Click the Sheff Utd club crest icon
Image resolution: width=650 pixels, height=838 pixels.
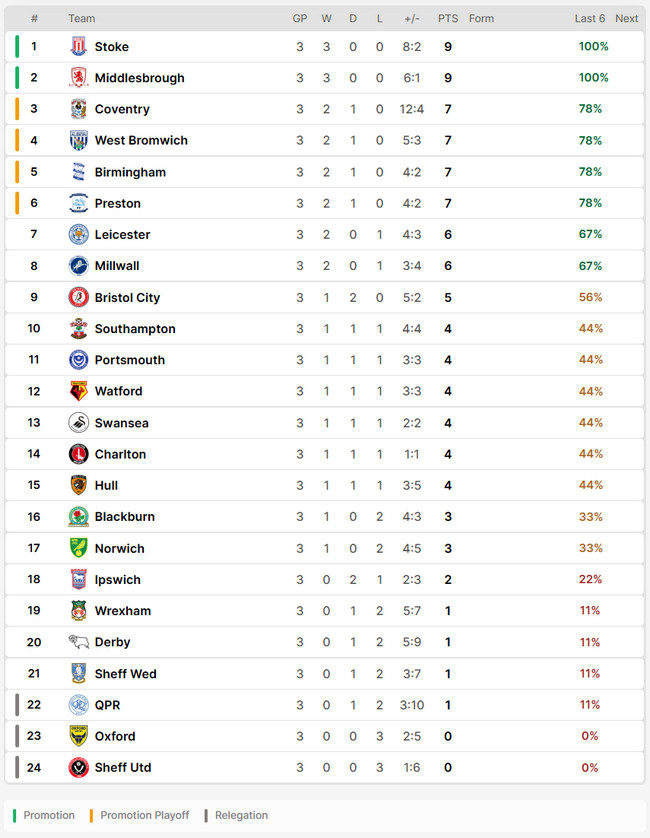point(78,767)
